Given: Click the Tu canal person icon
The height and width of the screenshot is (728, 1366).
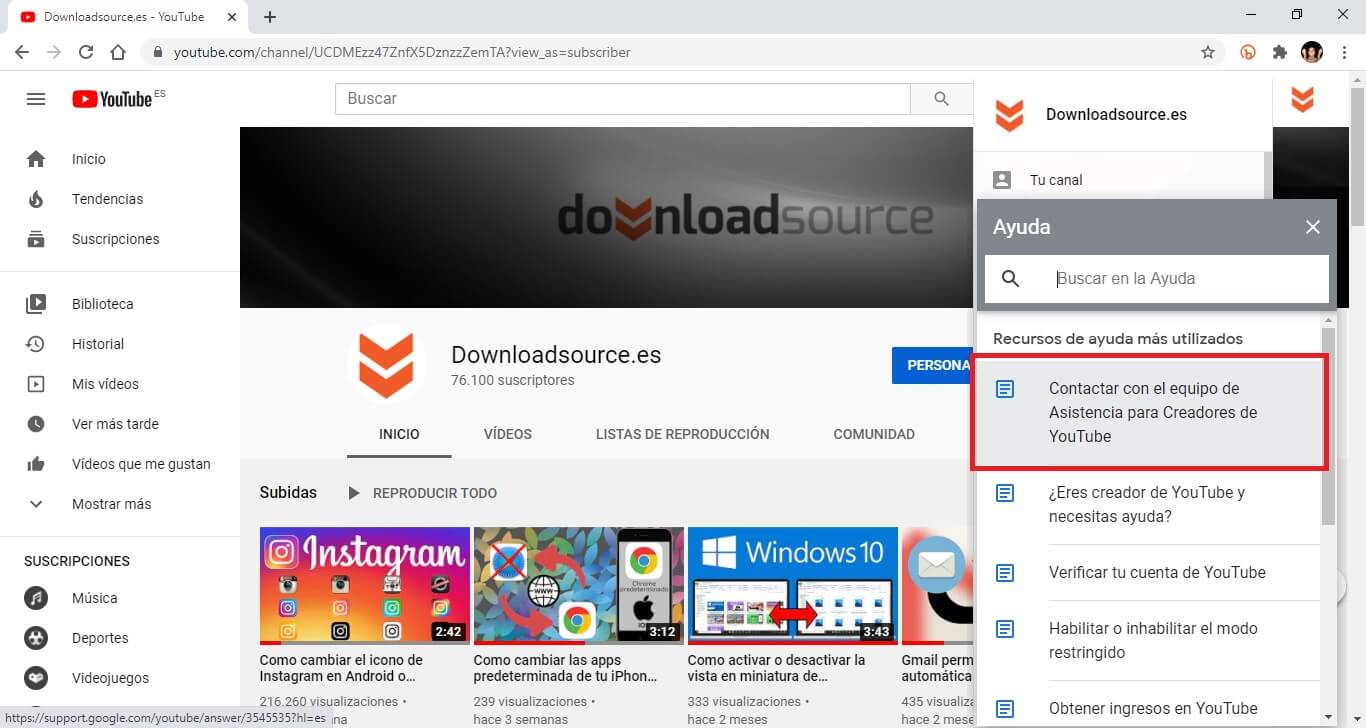Looking at the screenshot, I should 1002,180.
